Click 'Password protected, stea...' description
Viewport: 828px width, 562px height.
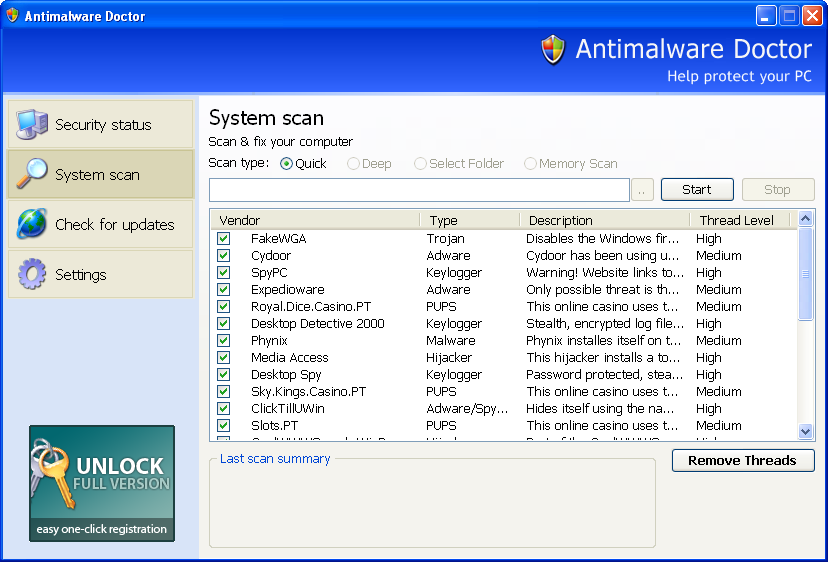pos(605,374)
